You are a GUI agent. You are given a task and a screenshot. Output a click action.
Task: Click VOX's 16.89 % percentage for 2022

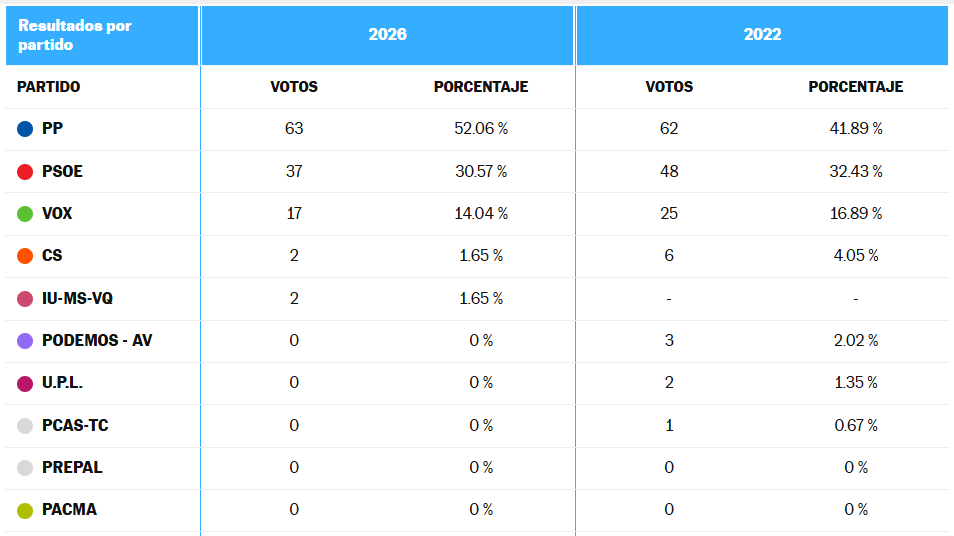(x=856, y=214)
